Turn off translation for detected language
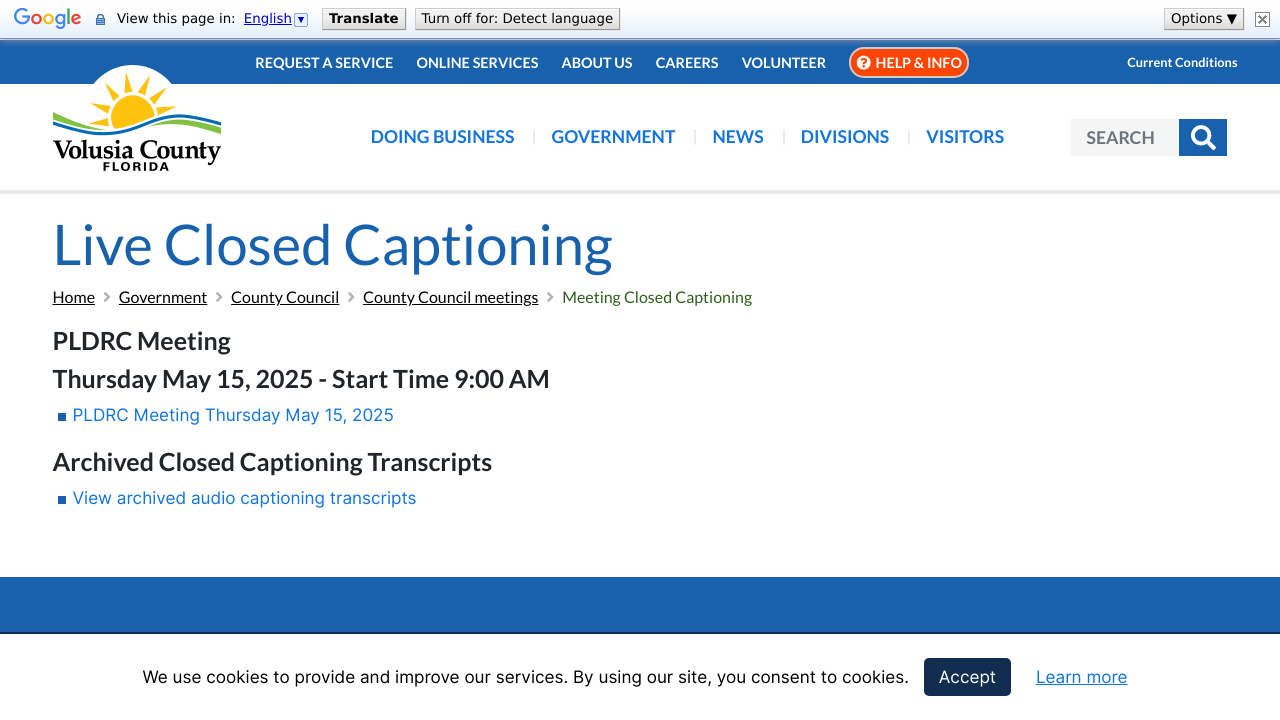 click(517, 17)
